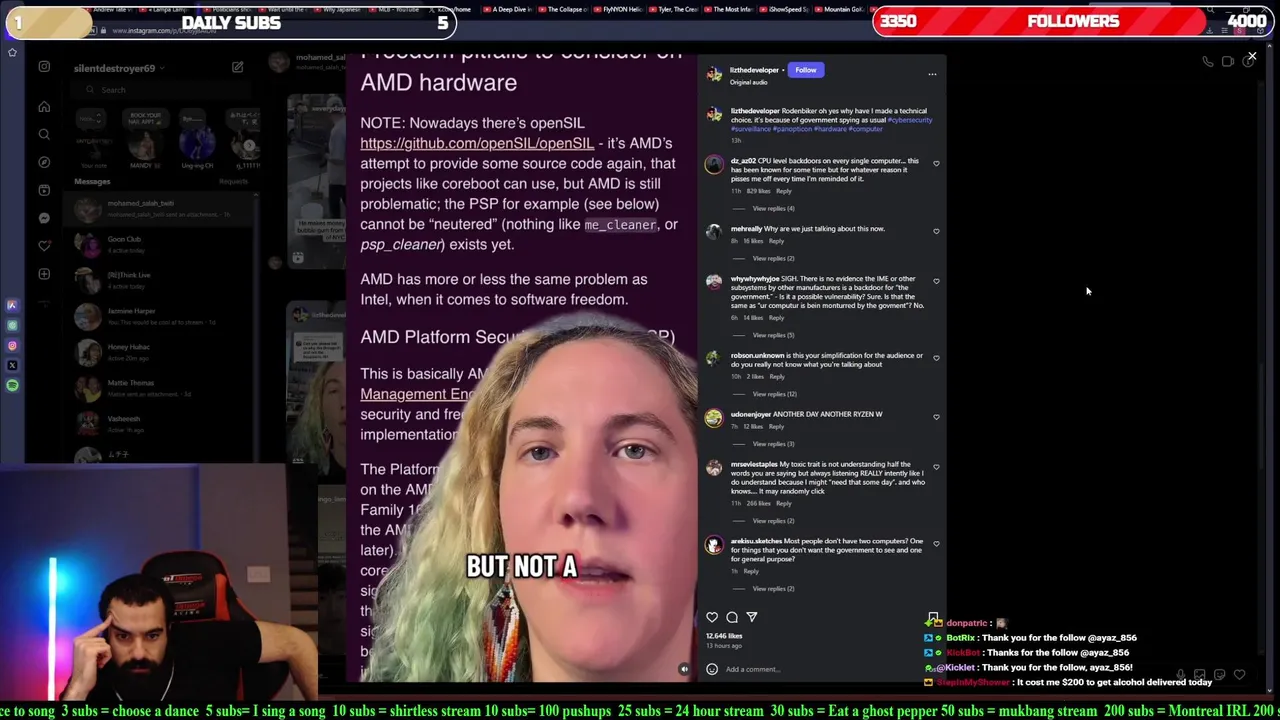Click the microphone icon in the DM composer
1280x720 pixels.
(x=1181, y=675)
